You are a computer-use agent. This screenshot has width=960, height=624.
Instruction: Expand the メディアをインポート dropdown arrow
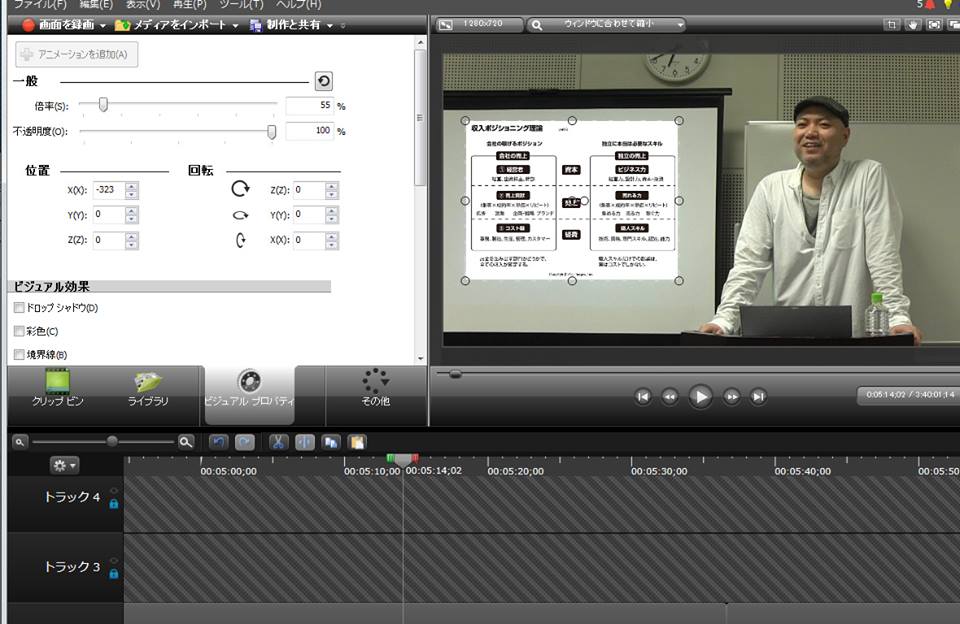point(236,25)
